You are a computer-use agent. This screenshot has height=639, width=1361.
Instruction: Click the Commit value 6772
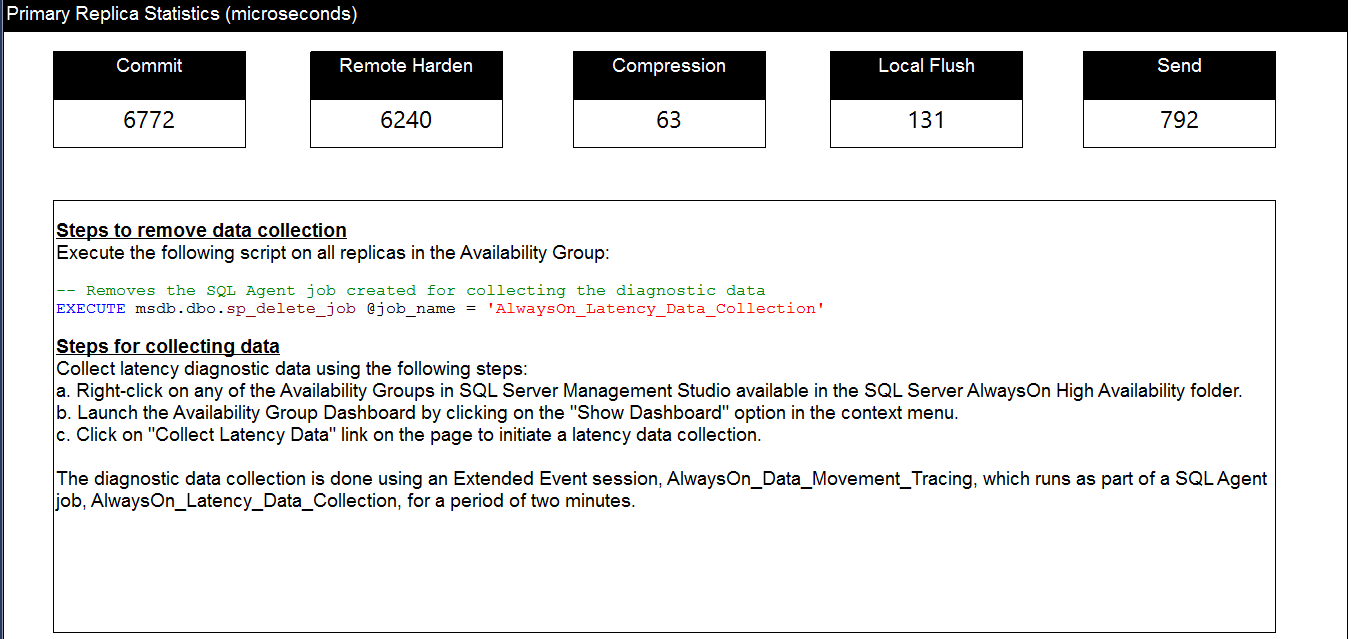pos(149,121)
